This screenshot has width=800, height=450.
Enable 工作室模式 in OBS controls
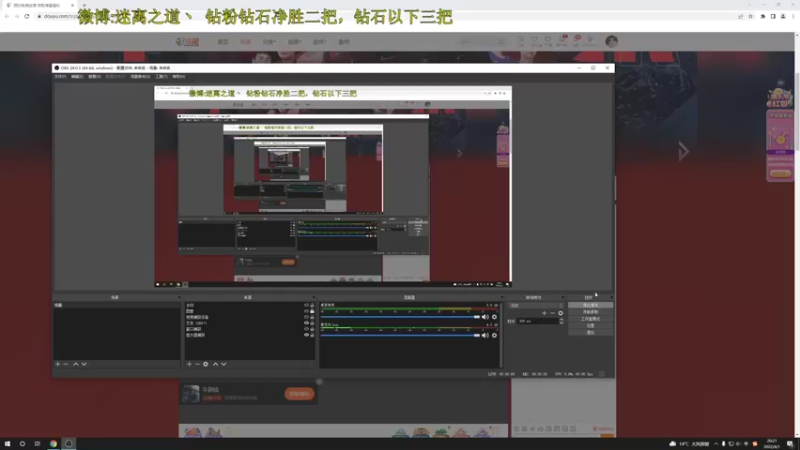[590, 319]
